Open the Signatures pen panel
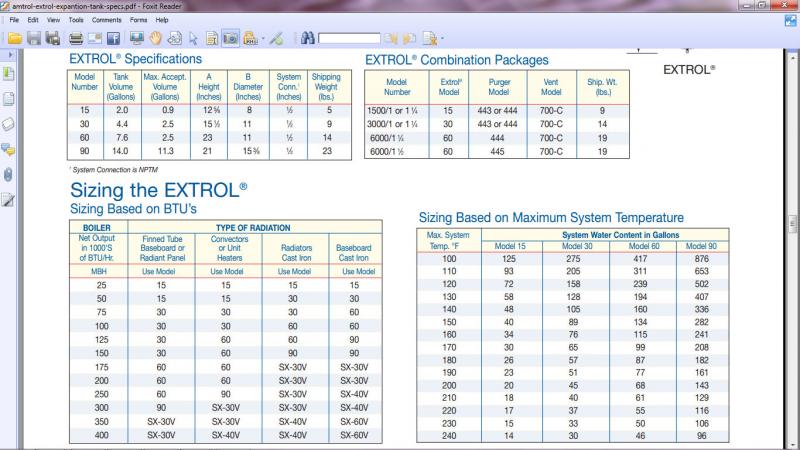This screenshot has width=800, height=450. [9, 200]
